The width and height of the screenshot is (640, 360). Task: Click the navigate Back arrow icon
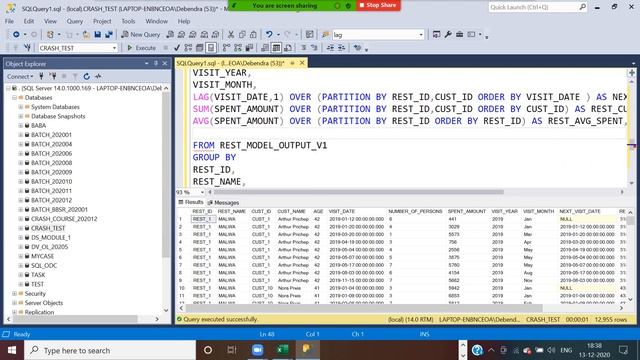pos(16,35)
